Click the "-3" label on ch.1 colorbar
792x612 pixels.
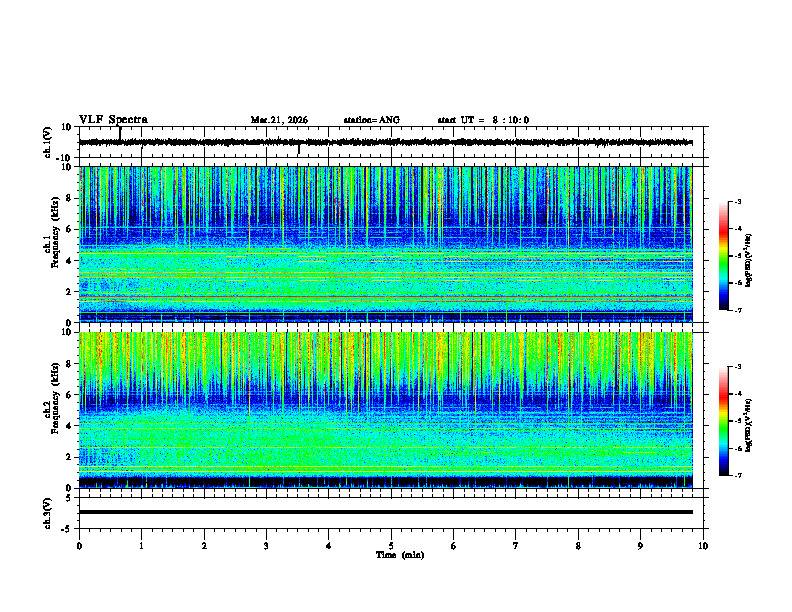(x=738, y=201)
